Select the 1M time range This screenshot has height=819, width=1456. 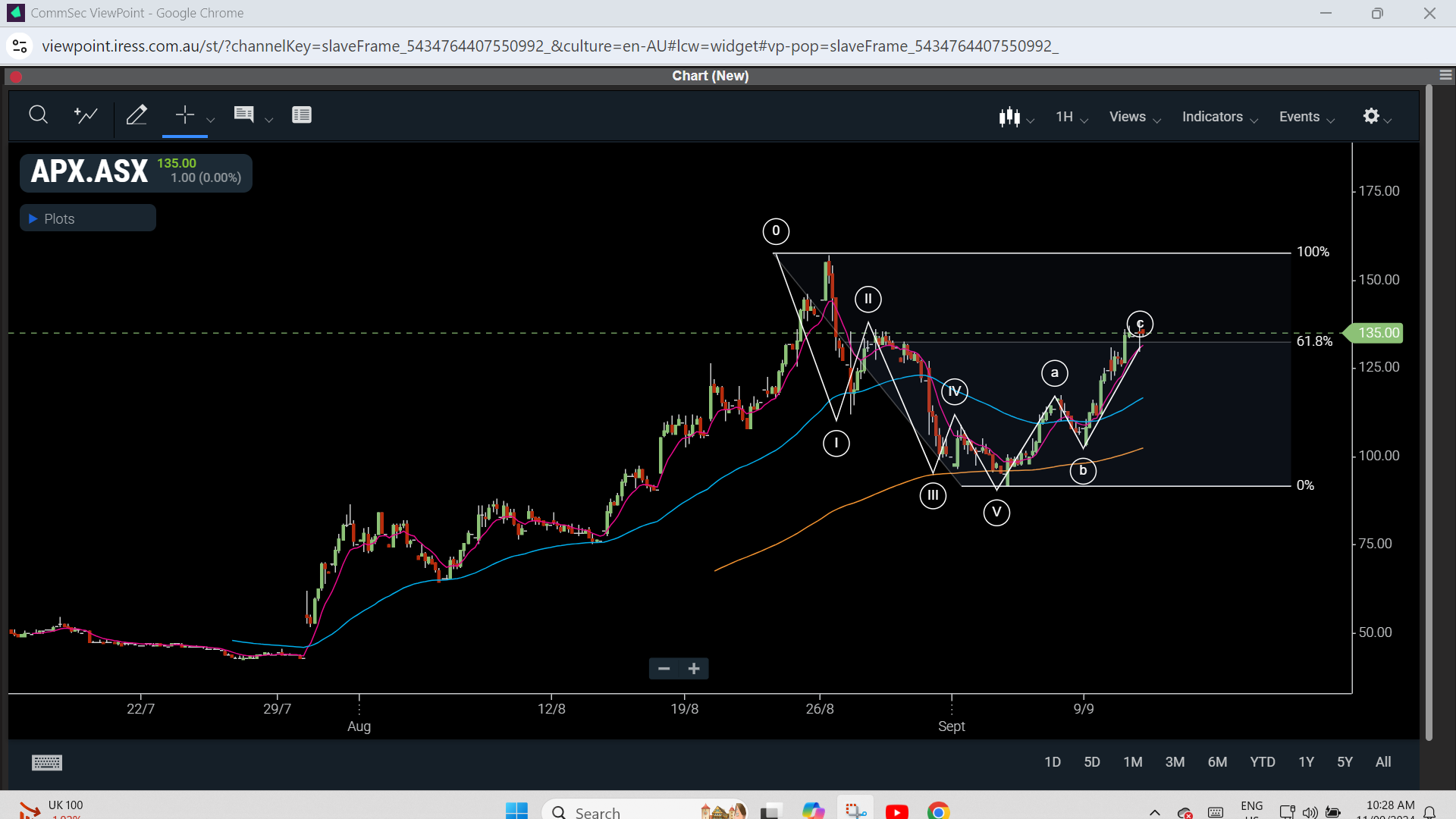[1133, 762]
